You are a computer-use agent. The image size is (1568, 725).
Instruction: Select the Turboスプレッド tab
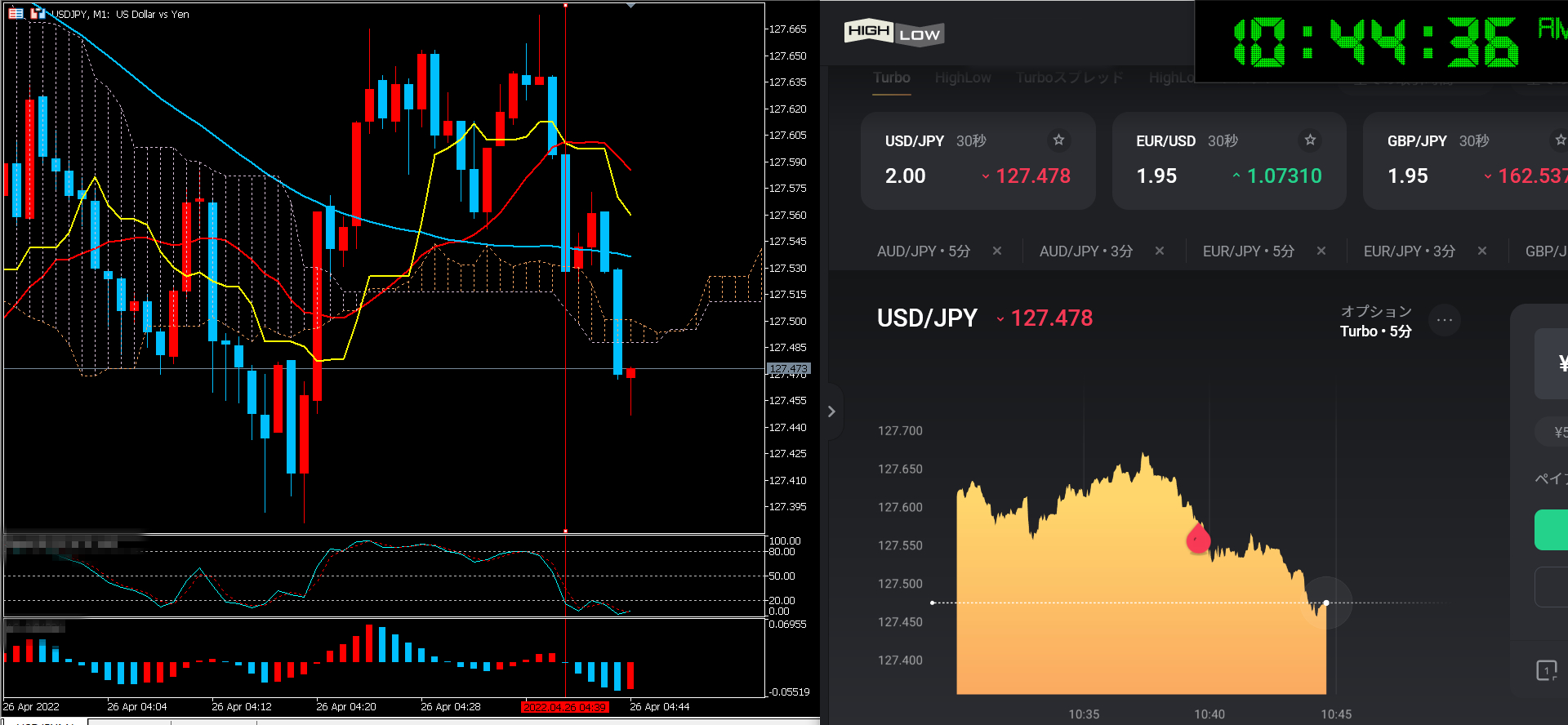click(x=1070, y=78)
